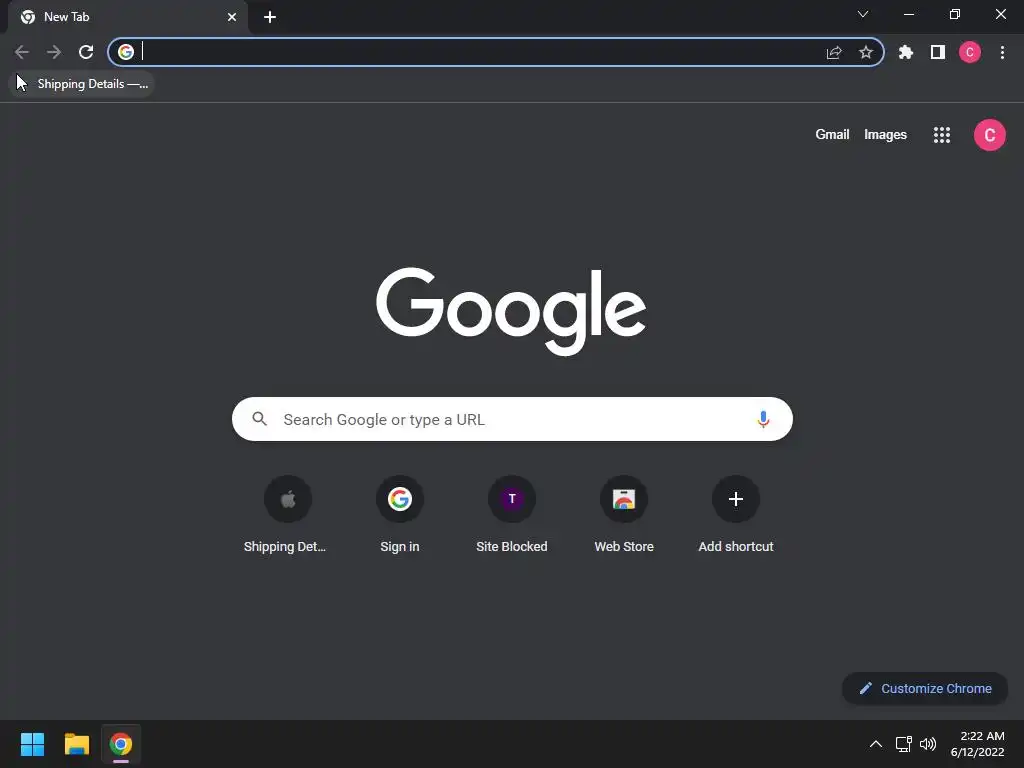Screen dimensions: 1024x768
Task: Open the Site Blocked shortcut tile
Action: point(512,515)
